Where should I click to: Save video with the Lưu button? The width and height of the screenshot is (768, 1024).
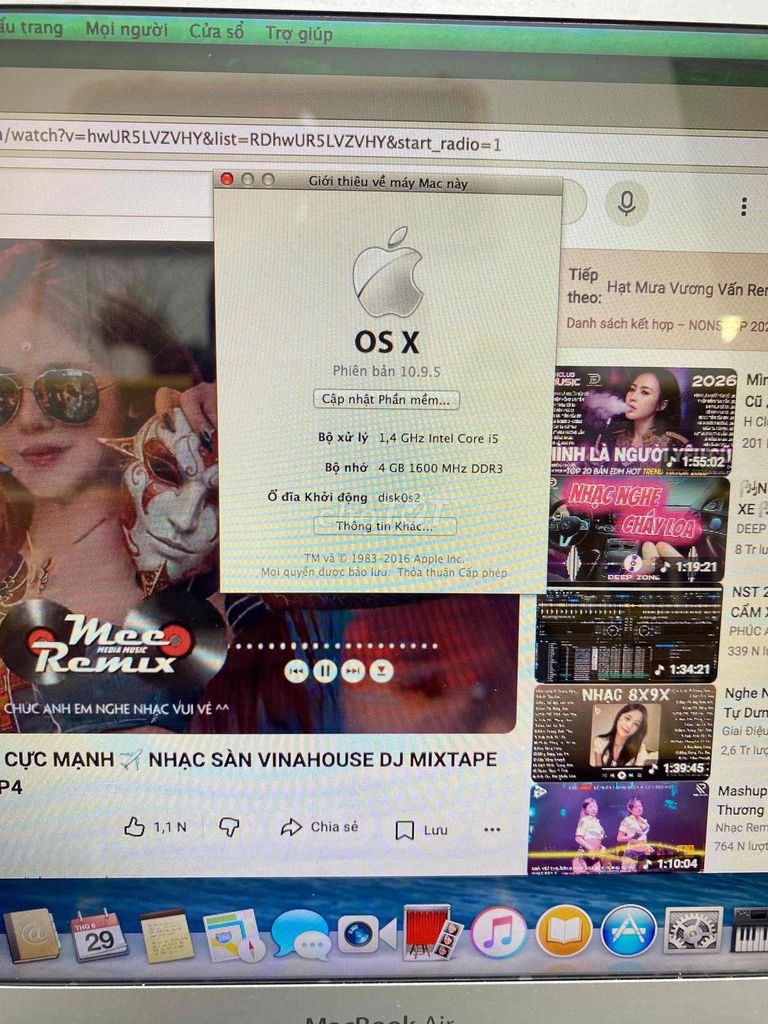422,829
